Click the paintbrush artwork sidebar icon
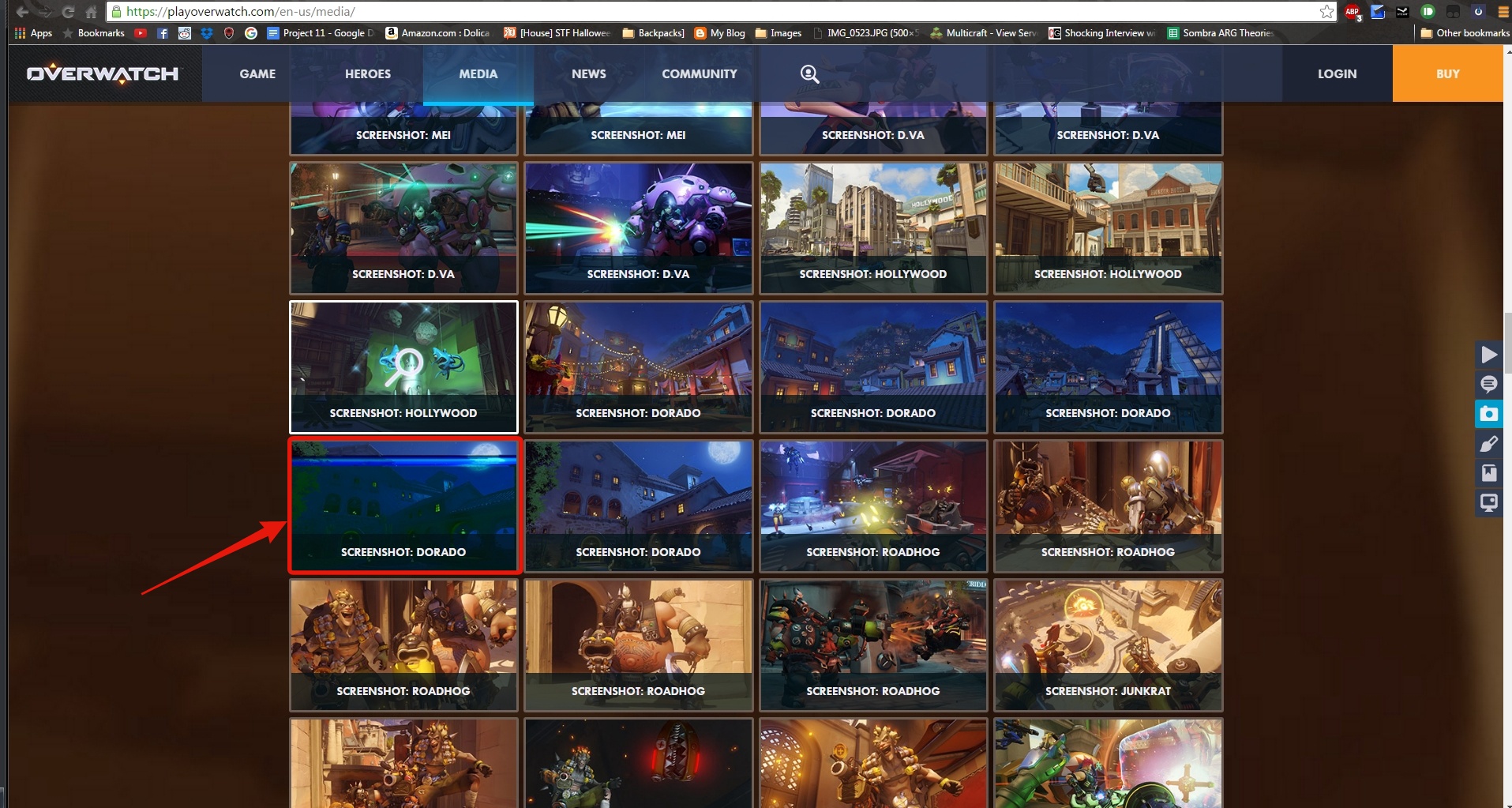The height and width of the screenshot is (808, 1512). point(1489,444)
